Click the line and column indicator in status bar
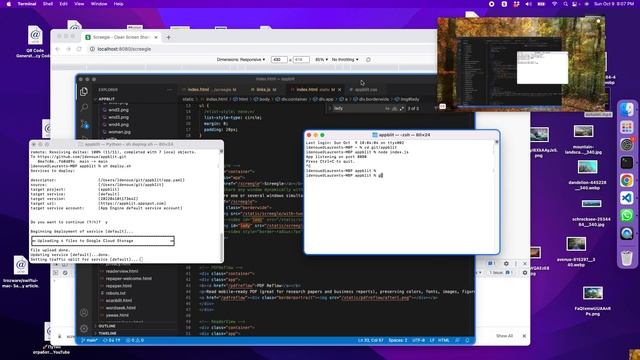 pyautogui.click(x=371, y=340)
